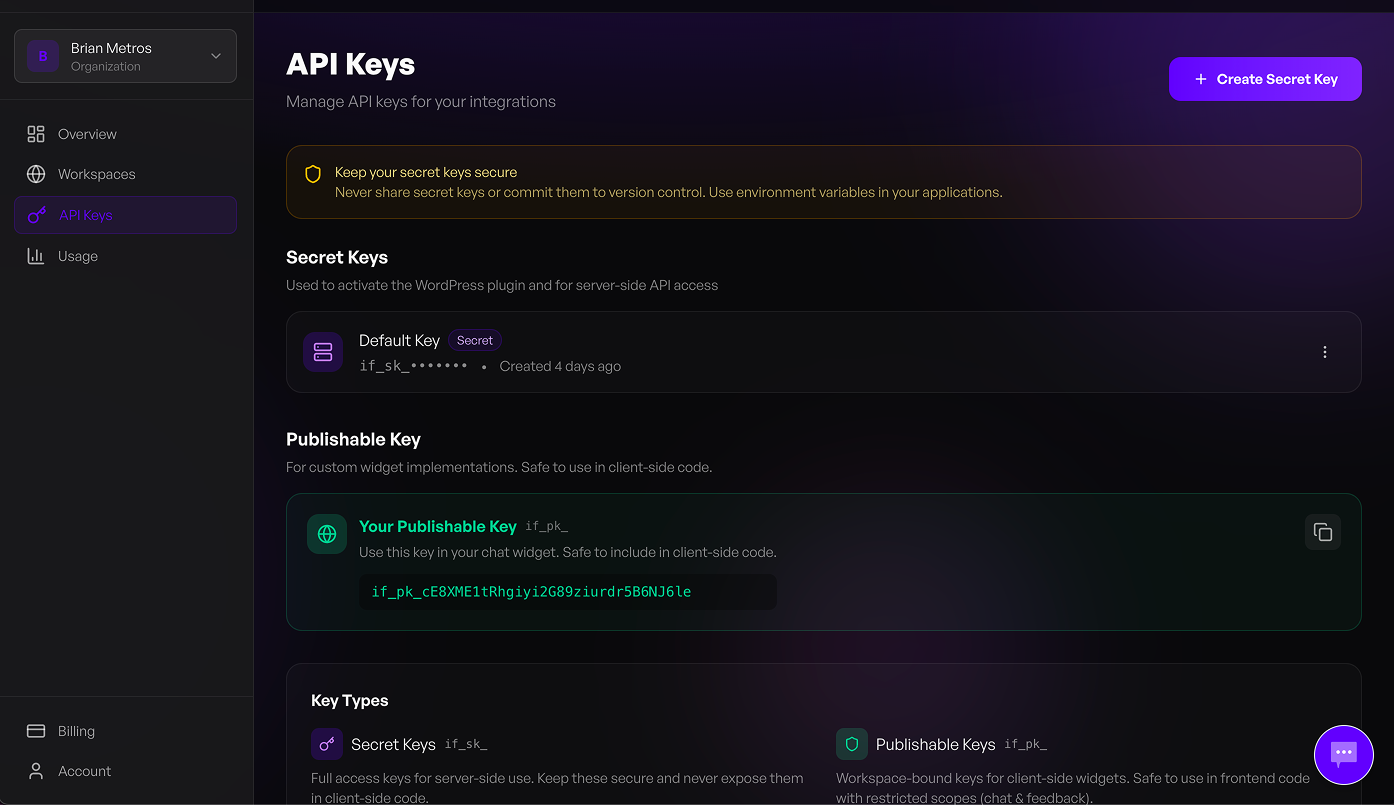Click the Workspaces globe icon
This screenshot has height=805, width=1394.
36,174
